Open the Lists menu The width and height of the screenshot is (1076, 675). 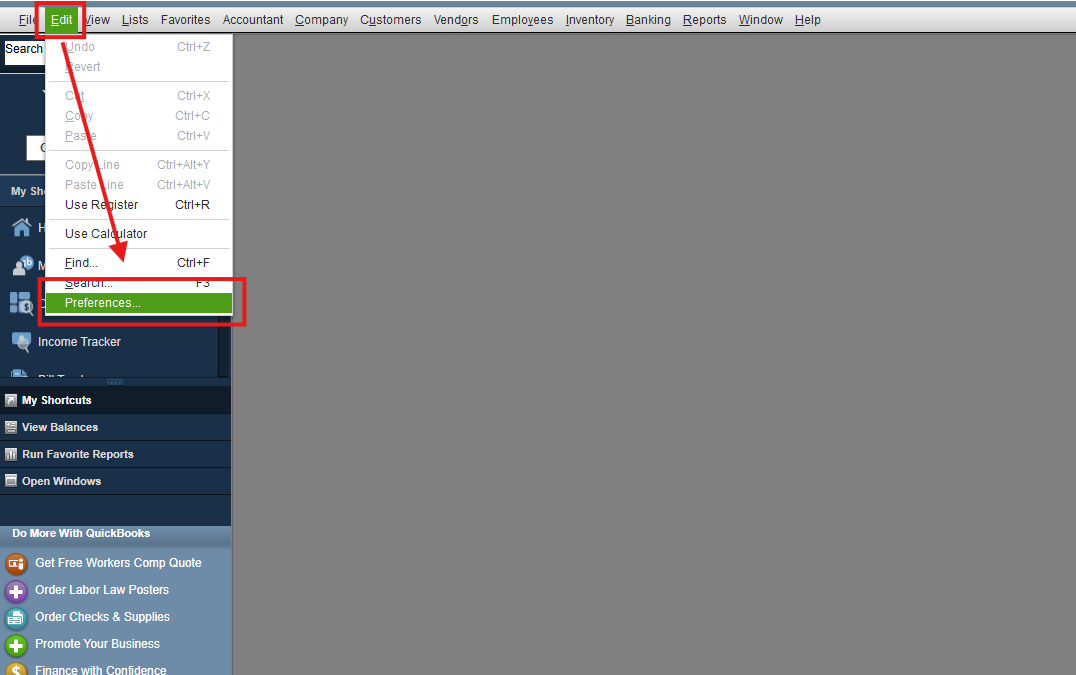(135, 20)
